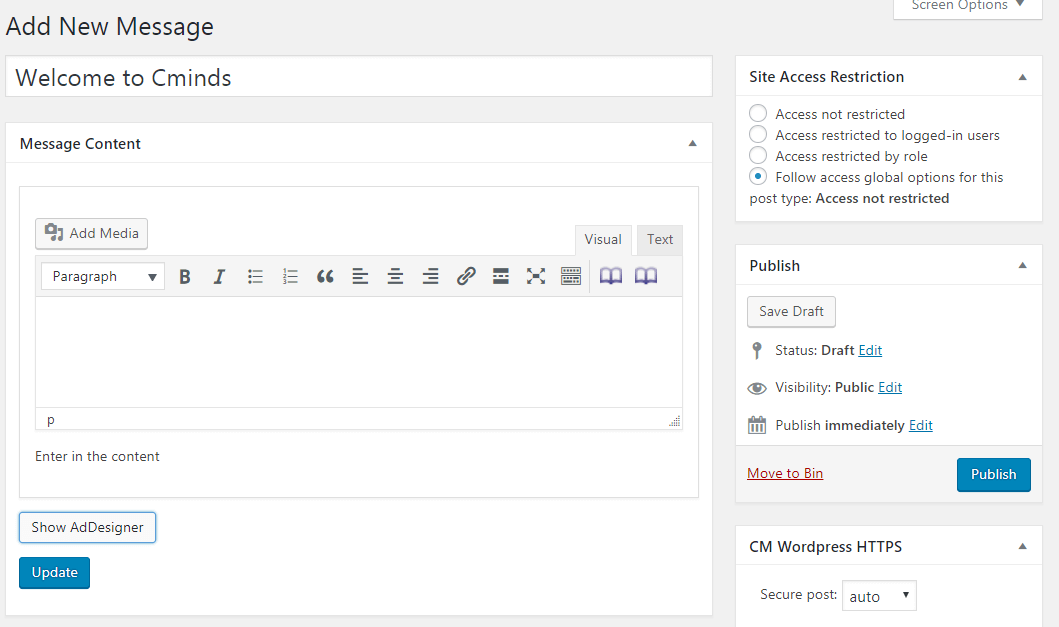
Task: Apply blockquote formatting
Action: pyautogui.click(x=325, y=277)
